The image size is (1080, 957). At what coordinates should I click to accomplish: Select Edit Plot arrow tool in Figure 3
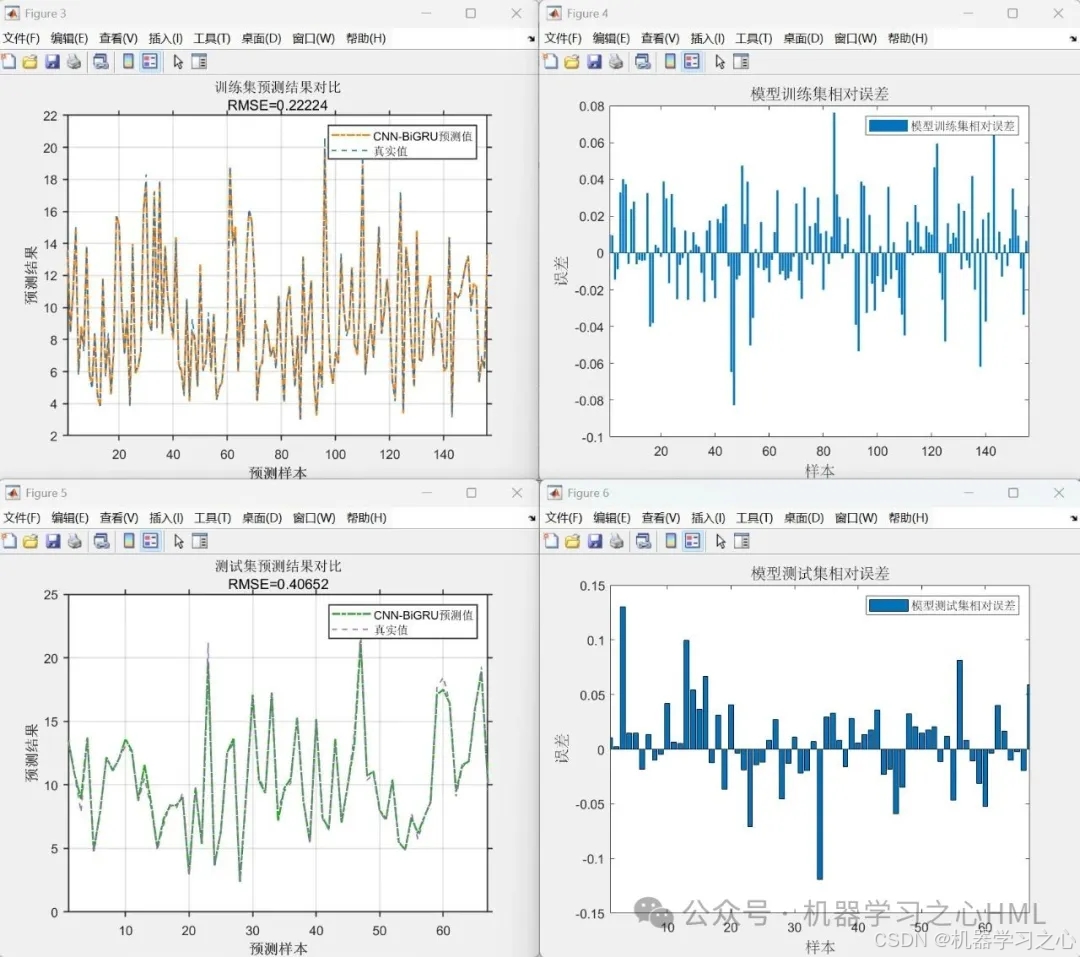[x=178, y=62]
